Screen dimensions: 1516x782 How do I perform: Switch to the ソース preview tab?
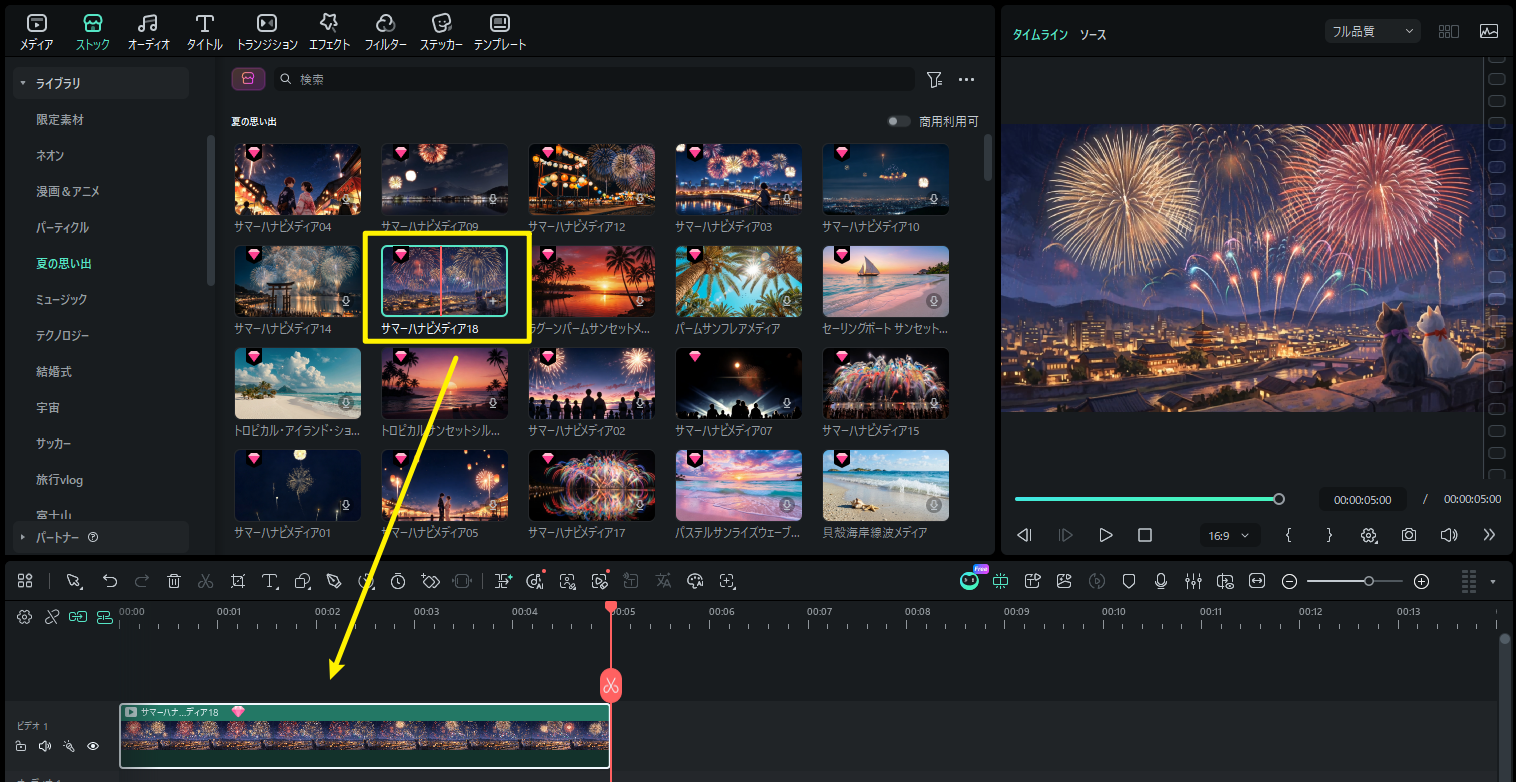click(x=1093, y=35)
